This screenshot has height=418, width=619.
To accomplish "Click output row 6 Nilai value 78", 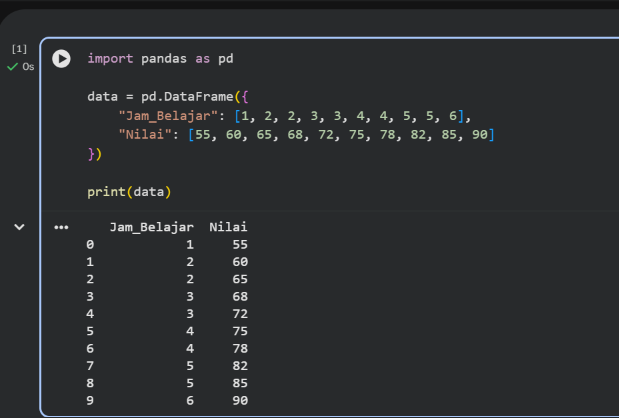I will tap(240, 349).
